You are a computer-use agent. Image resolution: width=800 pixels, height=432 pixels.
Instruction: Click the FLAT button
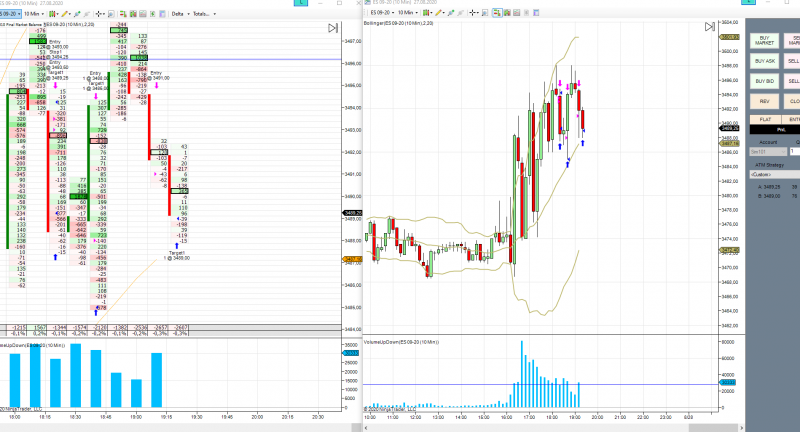(765, 119)
